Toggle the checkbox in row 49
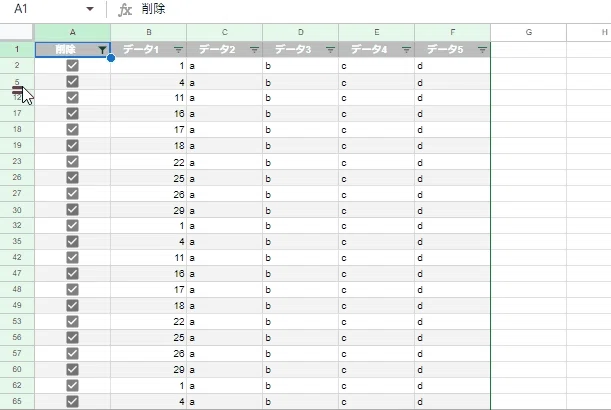Image resolution: width=611 pixels, height=410 pixels. coord(72,305)
